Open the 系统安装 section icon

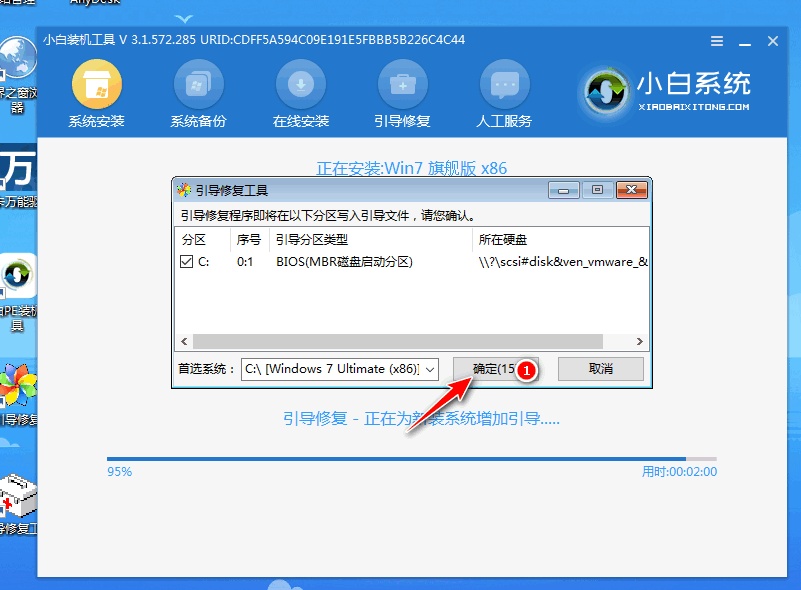(96, 86)
